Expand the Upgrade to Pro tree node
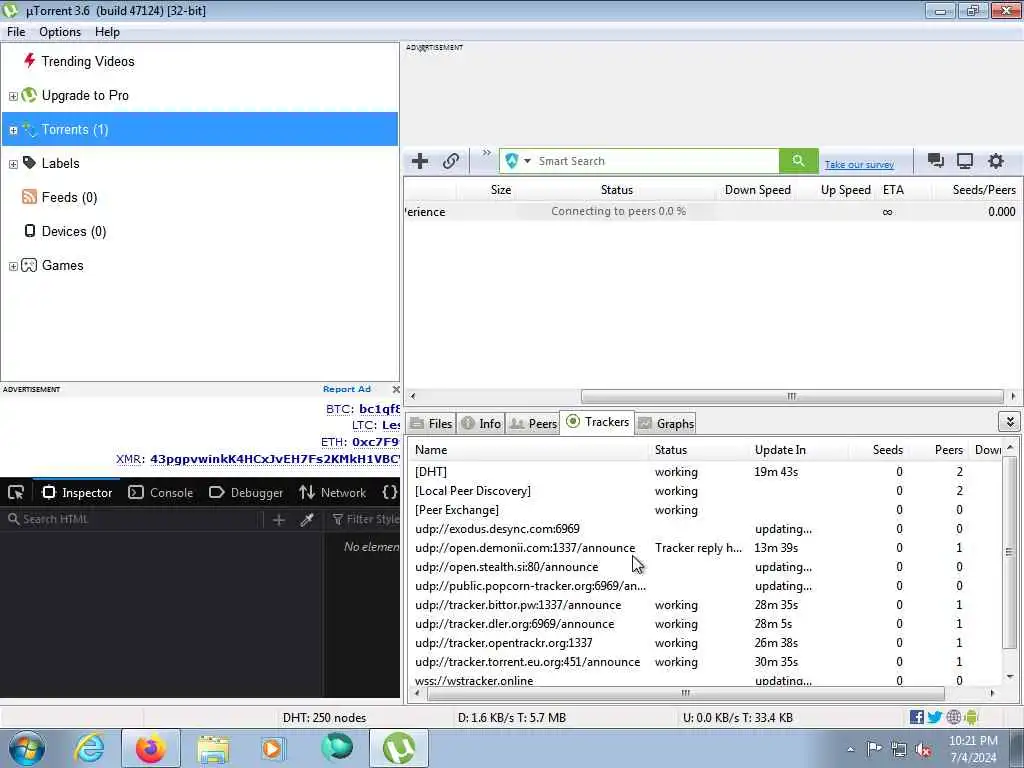 click(13, 96)
